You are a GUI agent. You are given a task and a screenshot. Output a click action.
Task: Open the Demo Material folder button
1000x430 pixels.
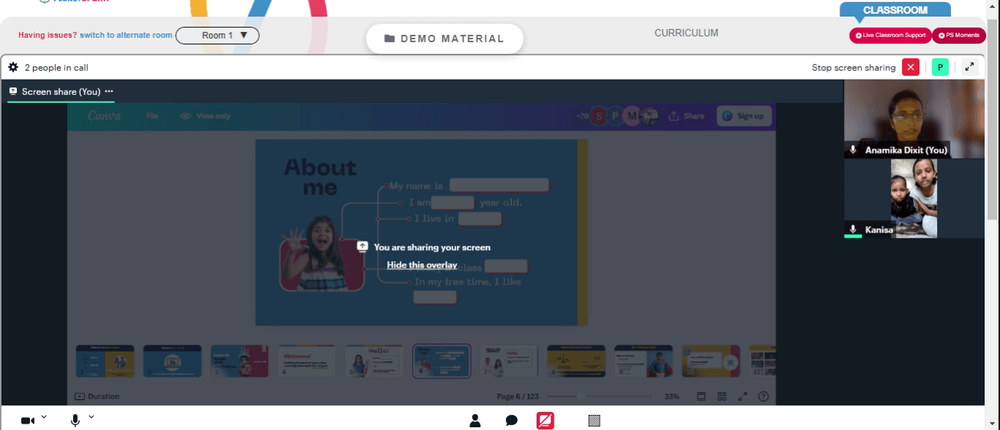coord(445,39)
